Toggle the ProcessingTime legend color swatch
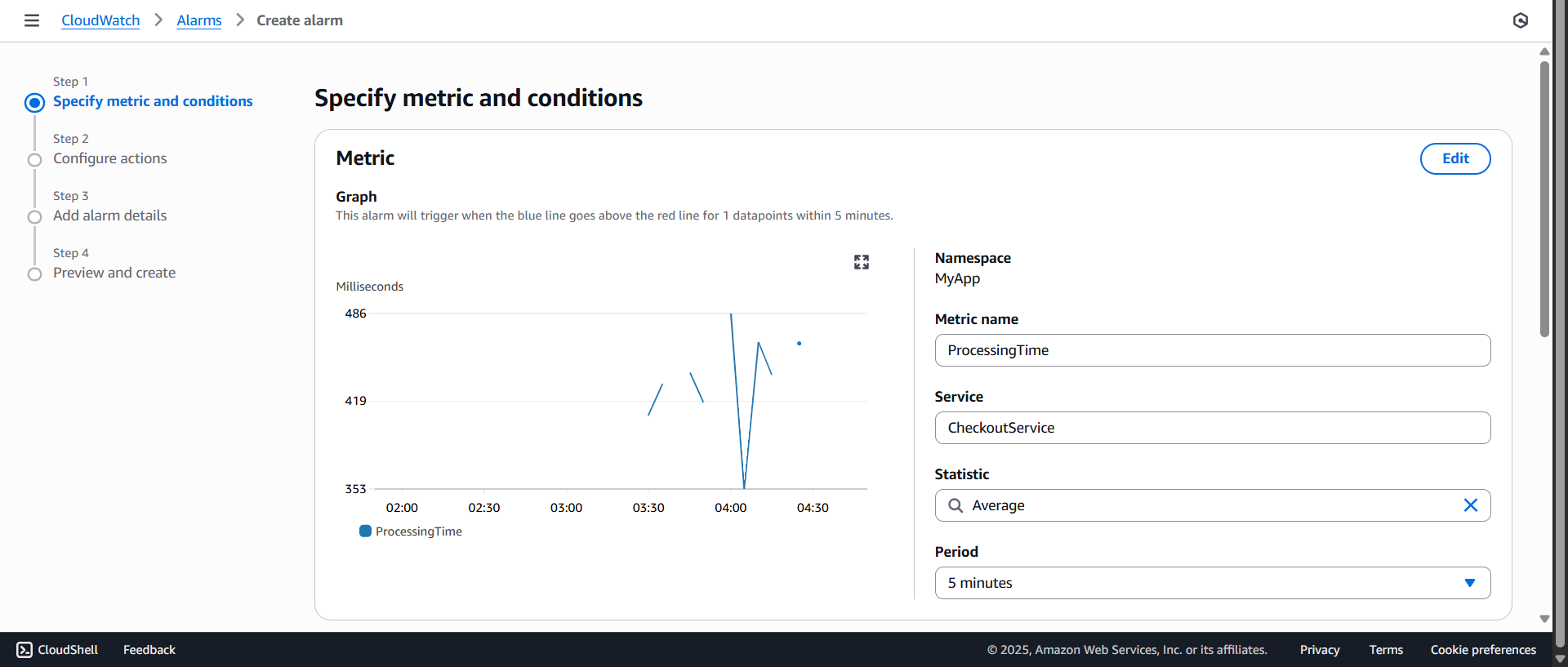The height and width of the screenshot is (667, 1568). click(x=365, y=531)
